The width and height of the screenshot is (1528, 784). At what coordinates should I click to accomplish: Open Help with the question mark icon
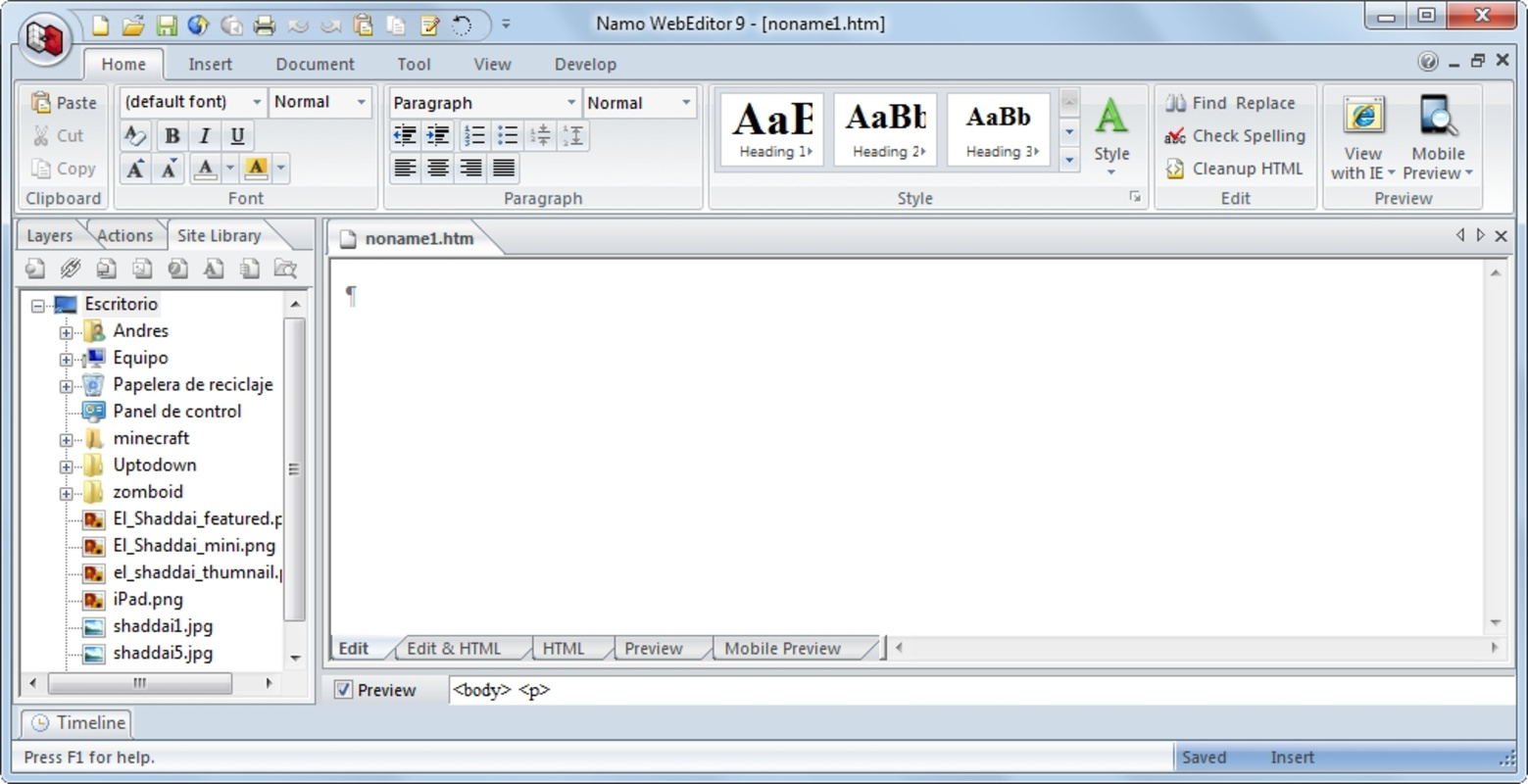click(1428, 61)
